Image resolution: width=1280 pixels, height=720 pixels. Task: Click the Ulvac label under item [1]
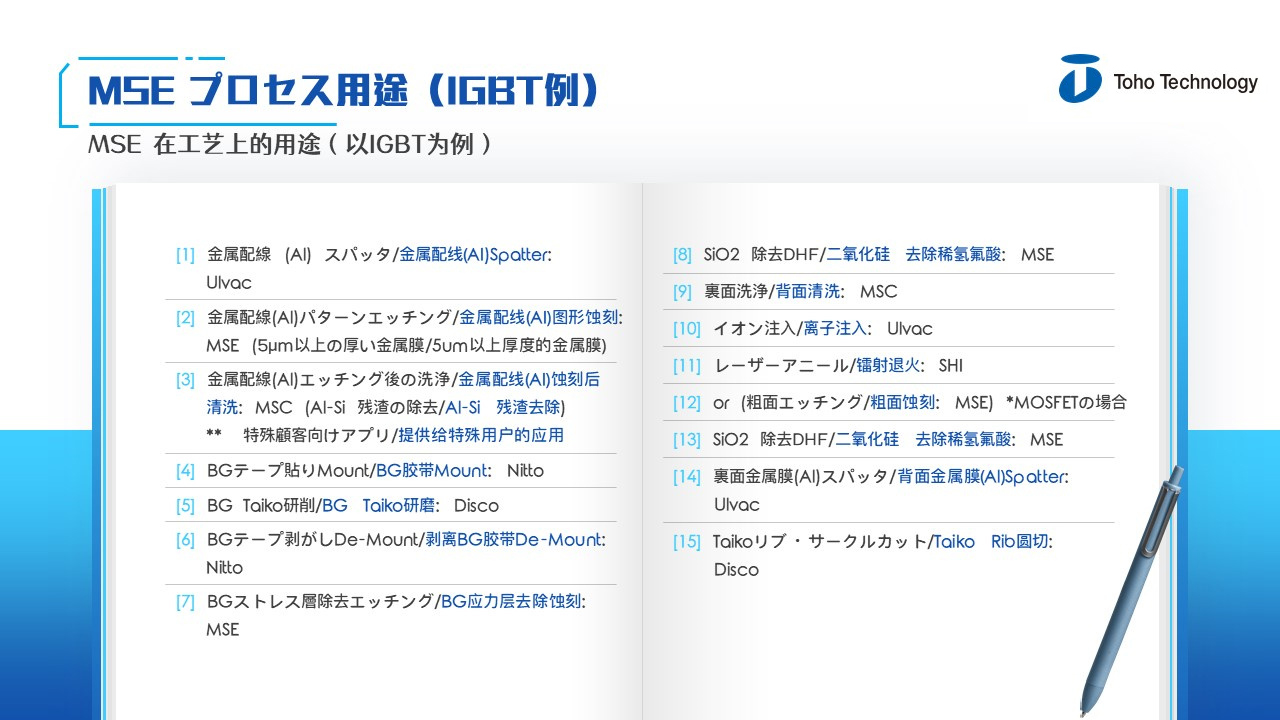click(x=229, y=283)
